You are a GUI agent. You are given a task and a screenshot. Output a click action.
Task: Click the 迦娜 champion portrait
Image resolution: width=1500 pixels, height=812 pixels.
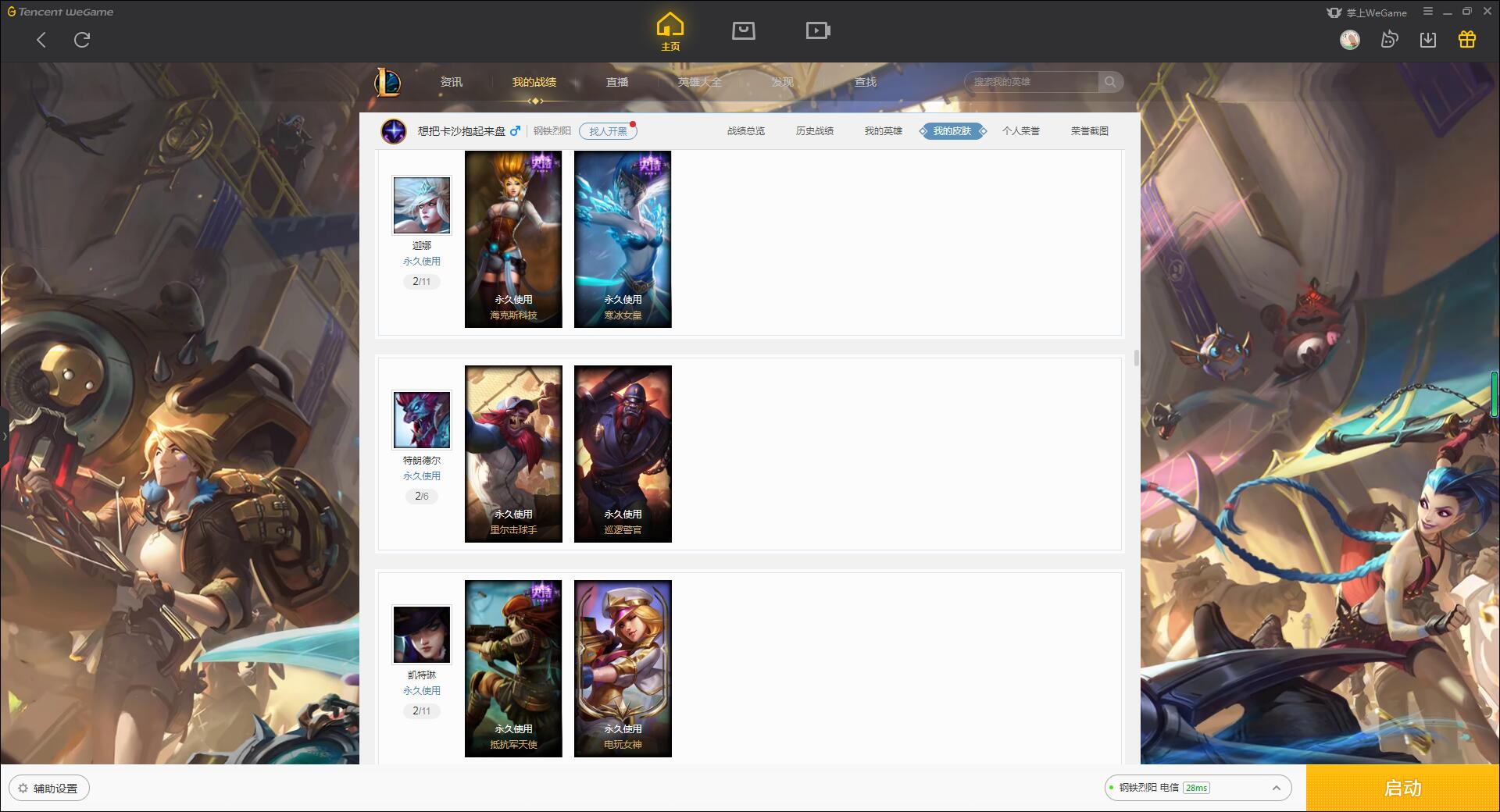coord(422,205)
